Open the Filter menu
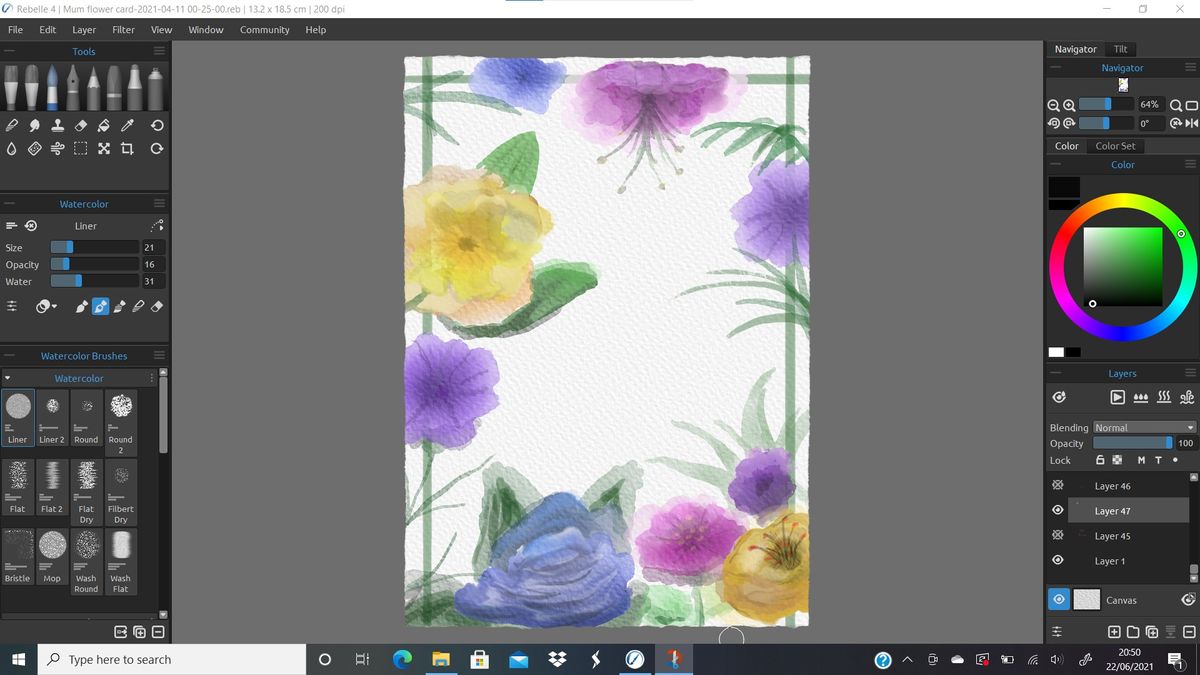1200x675 pixels. (123, 30)
